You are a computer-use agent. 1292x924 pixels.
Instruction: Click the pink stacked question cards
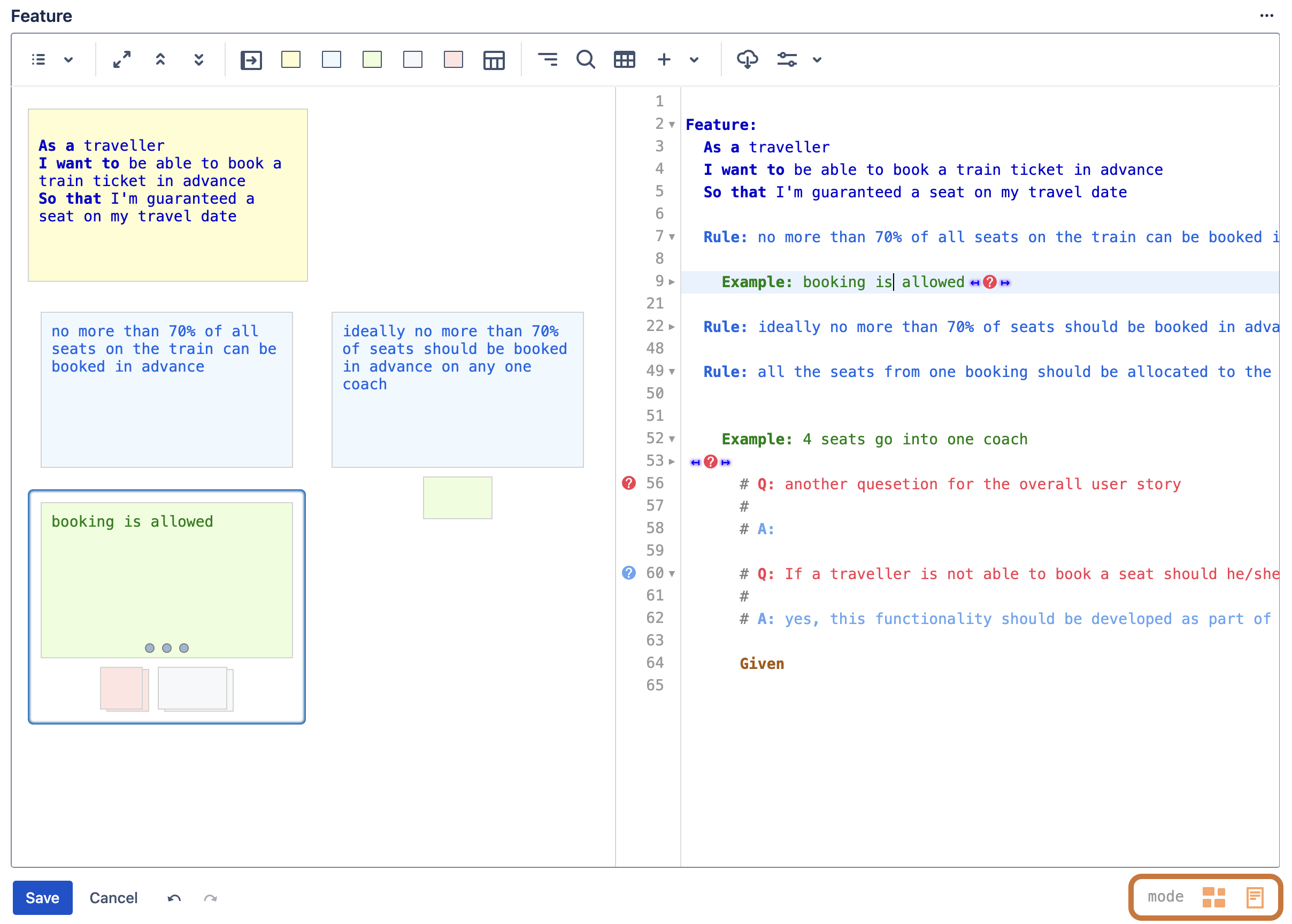pyautogui.click(x=124, y=689)
